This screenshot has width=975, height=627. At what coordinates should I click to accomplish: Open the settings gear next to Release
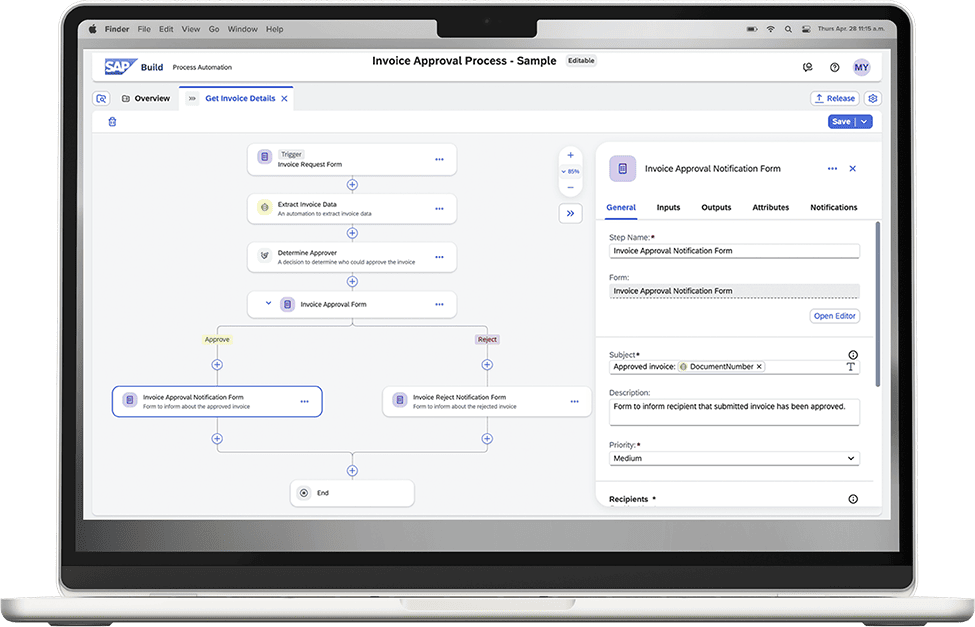coord(873,98)
